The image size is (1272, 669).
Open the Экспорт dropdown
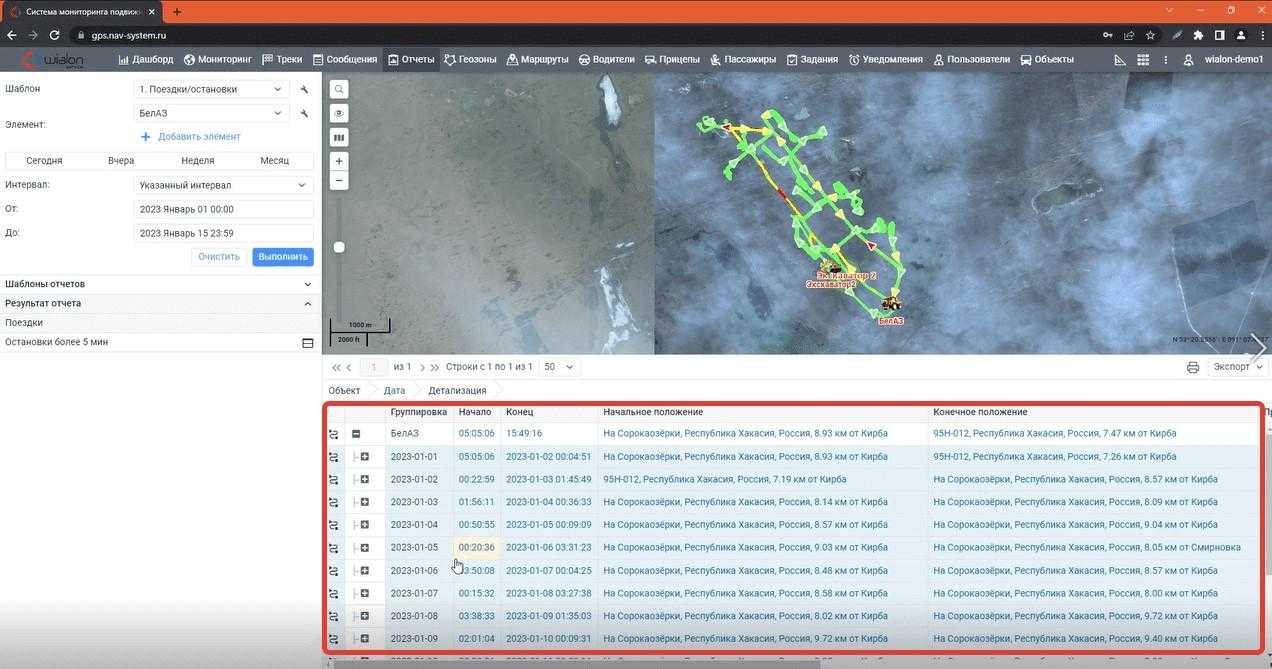tap(1238, 367)
